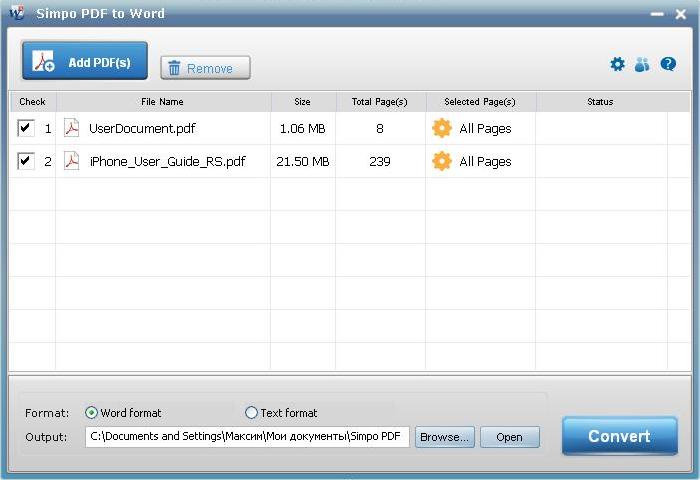This screenshot has height=480, width=700.
Task: Minimize the Simpo PDF to Word window
Action: (x=657, y=15)
